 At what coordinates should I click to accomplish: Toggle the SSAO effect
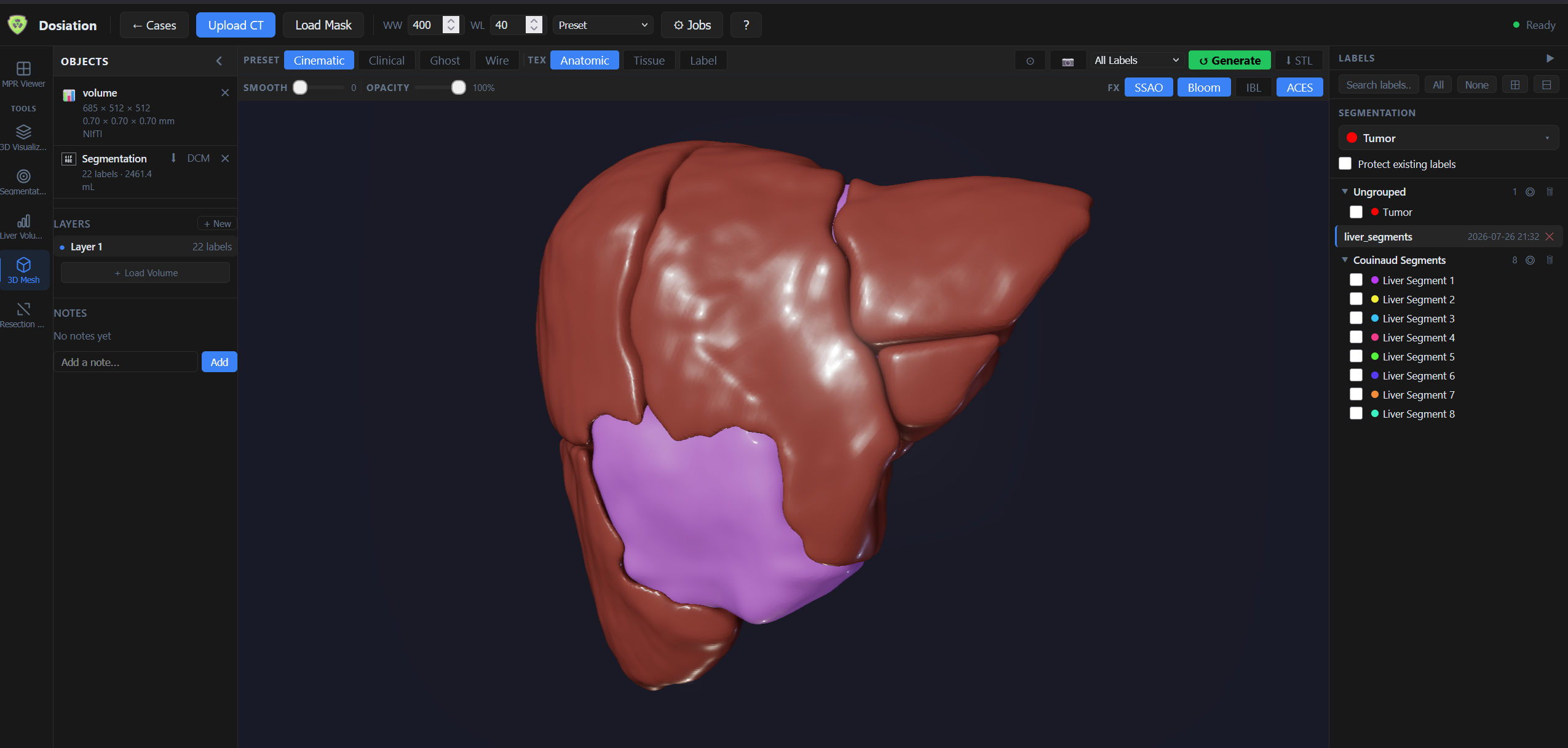(x=1148, y=87)
